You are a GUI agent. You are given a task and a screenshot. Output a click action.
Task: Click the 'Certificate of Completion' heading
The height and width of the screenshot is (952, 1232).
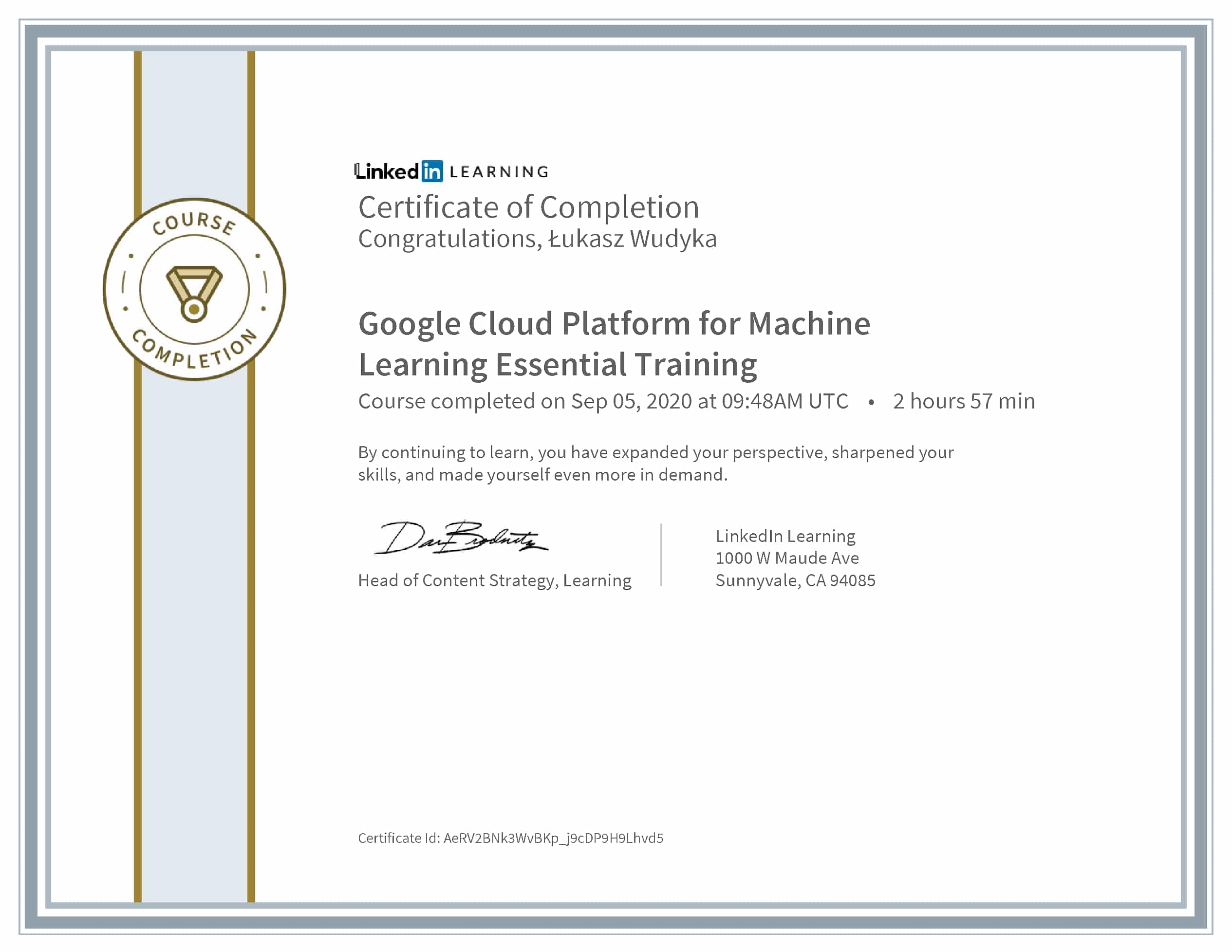pyautogui.click(x=528, y=207)
